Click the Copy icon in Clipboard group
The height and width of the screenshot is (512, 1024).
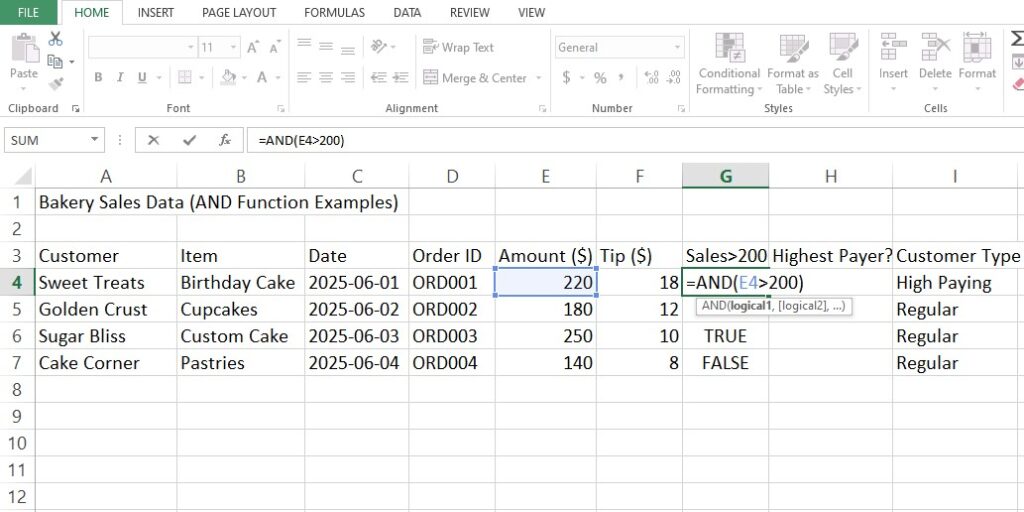[x=56, y=61]
